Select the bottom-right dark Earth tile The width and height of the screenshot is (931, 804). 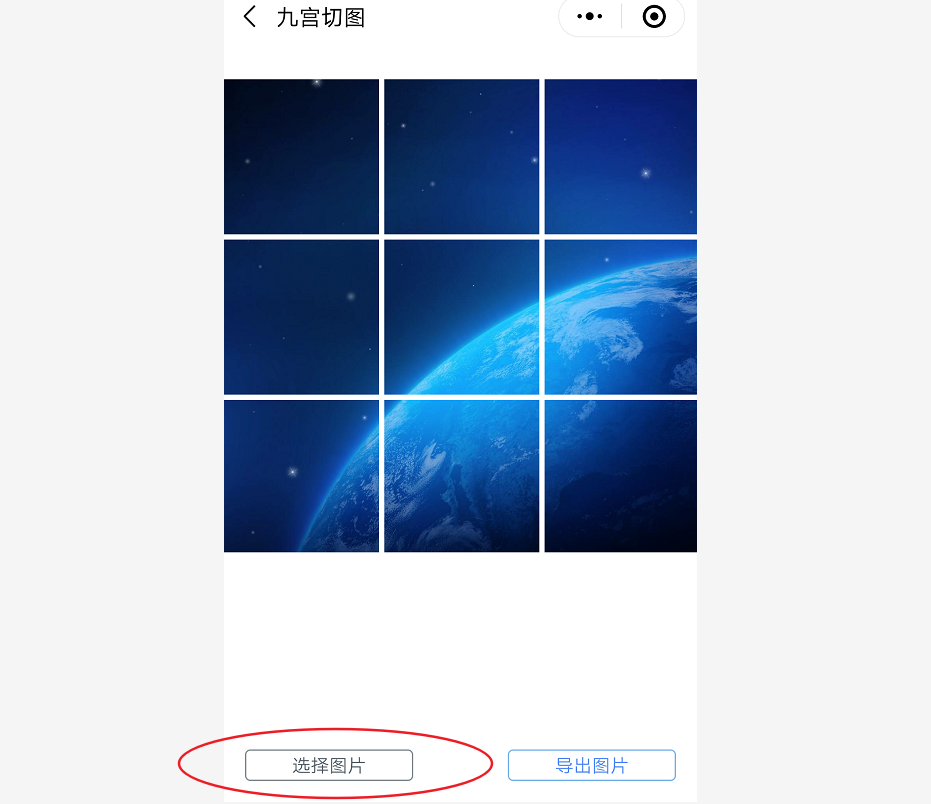620,476
